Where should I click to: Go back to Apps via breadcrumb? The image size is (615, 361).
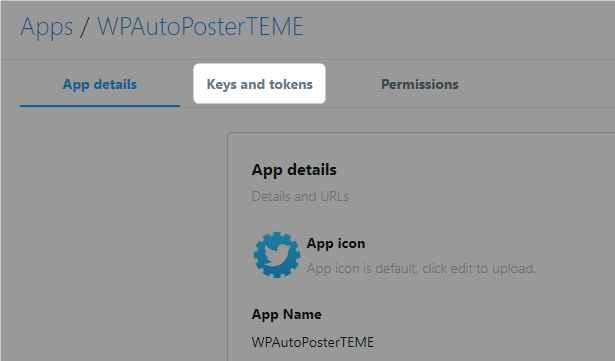(x=47, y=27)
